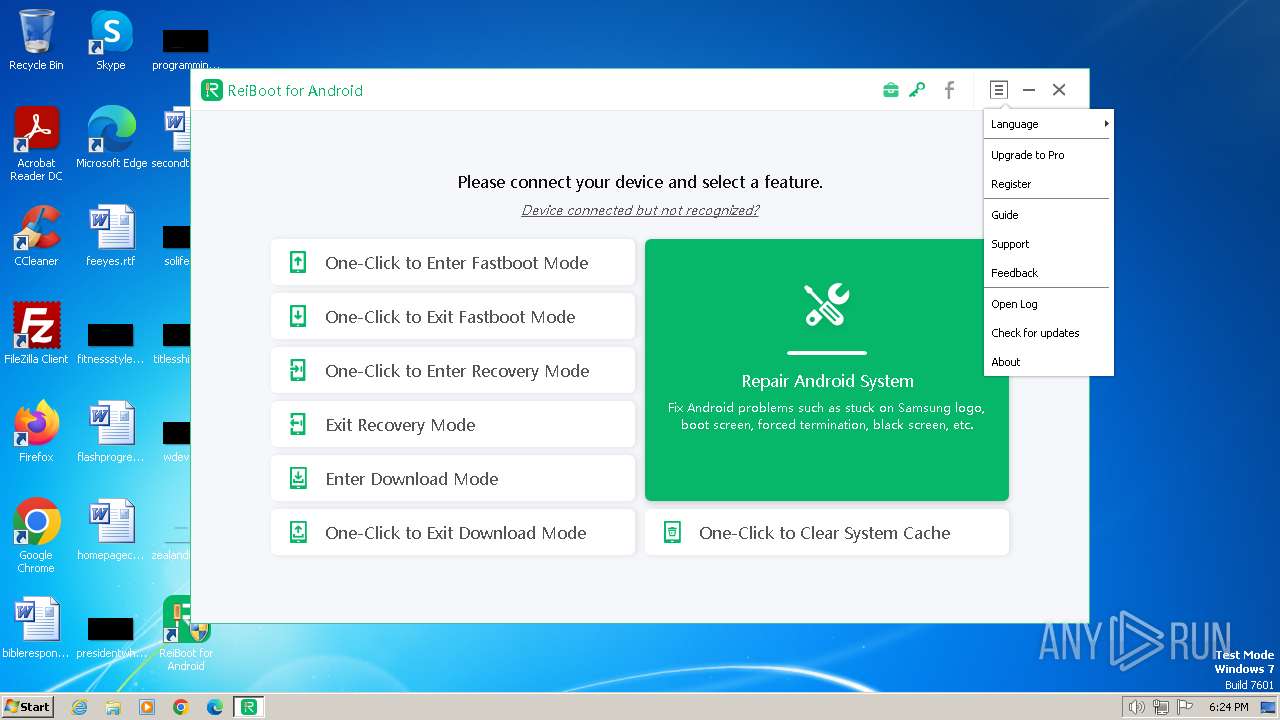Image resolution: width=1280 pixels, height=720 pixels.
Task: Click 'Device connected but not recognized?' link
Action: pos(640,210)
